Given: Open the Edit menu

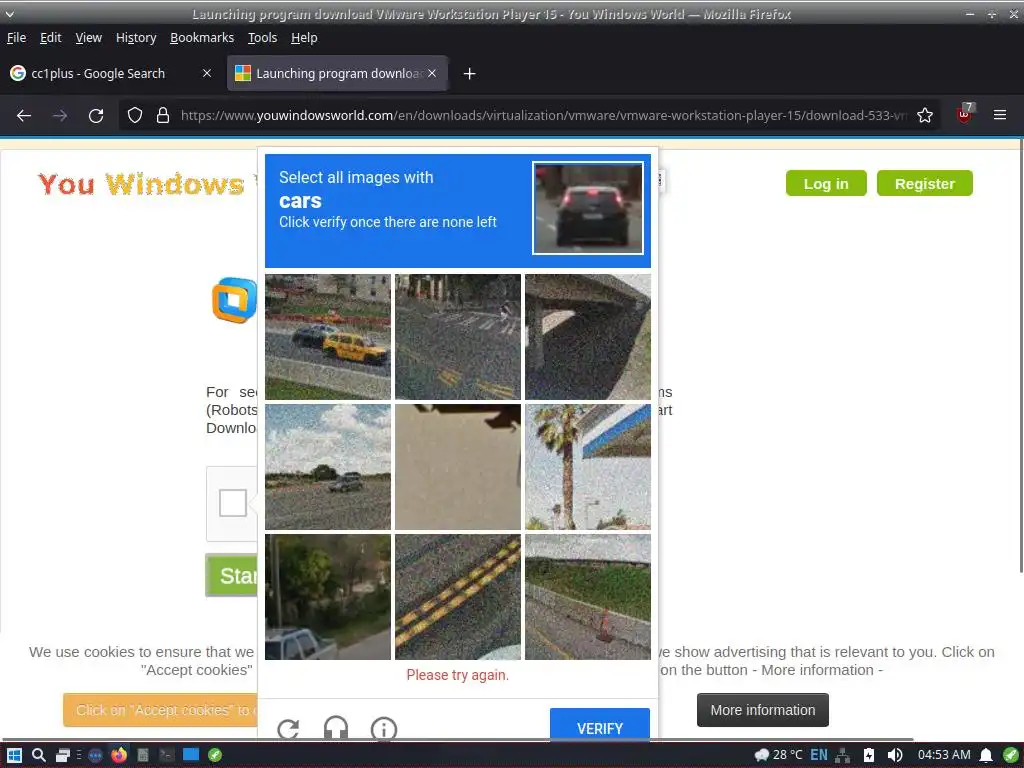Looking at the screenshot, I should (50, 38).
